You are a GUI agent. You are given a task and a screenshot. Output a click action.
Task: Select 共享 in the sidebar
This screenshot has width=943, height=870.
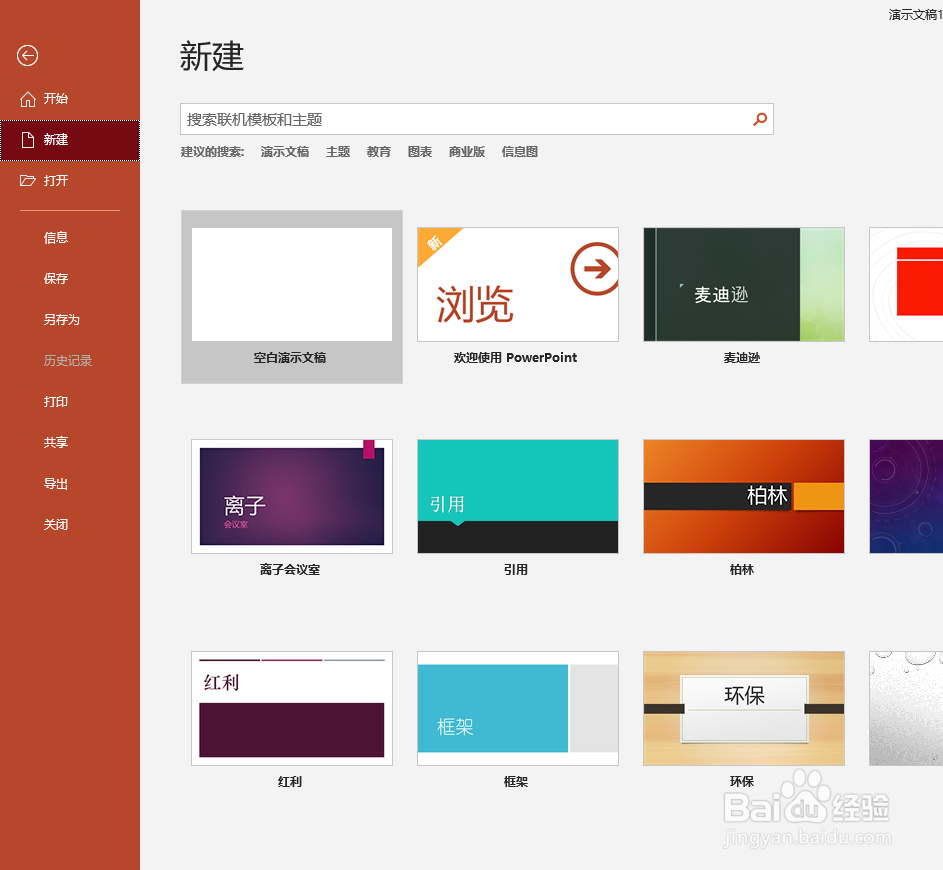55,442
